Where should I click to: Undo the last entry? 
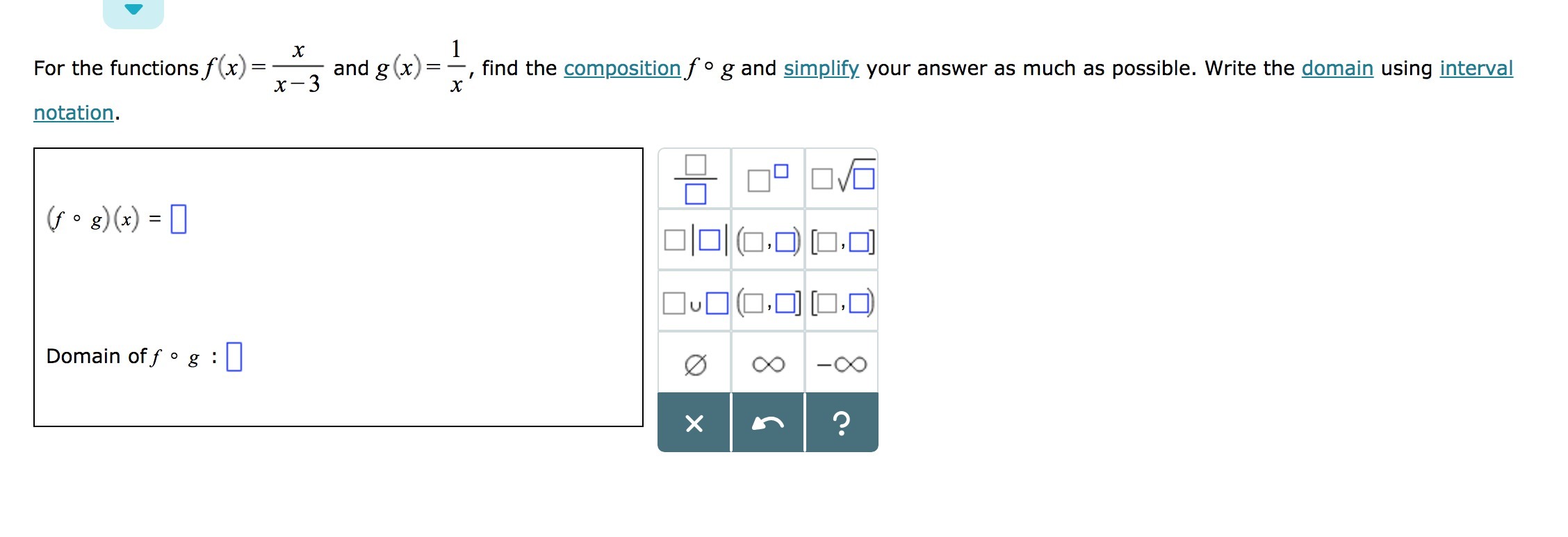point(768,423)
